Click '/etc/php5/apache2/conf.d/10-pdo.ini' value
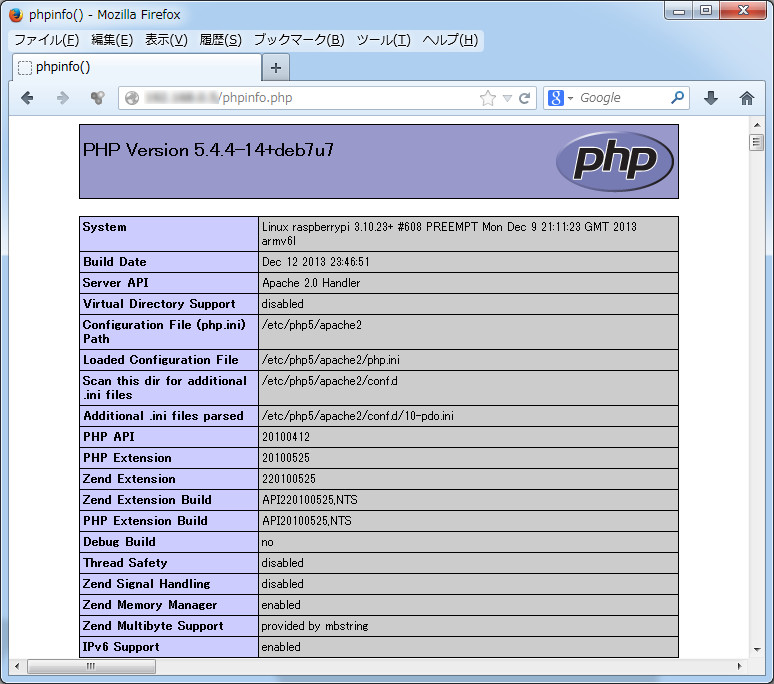This screenshot has width=774, height=684. (357, 416)
